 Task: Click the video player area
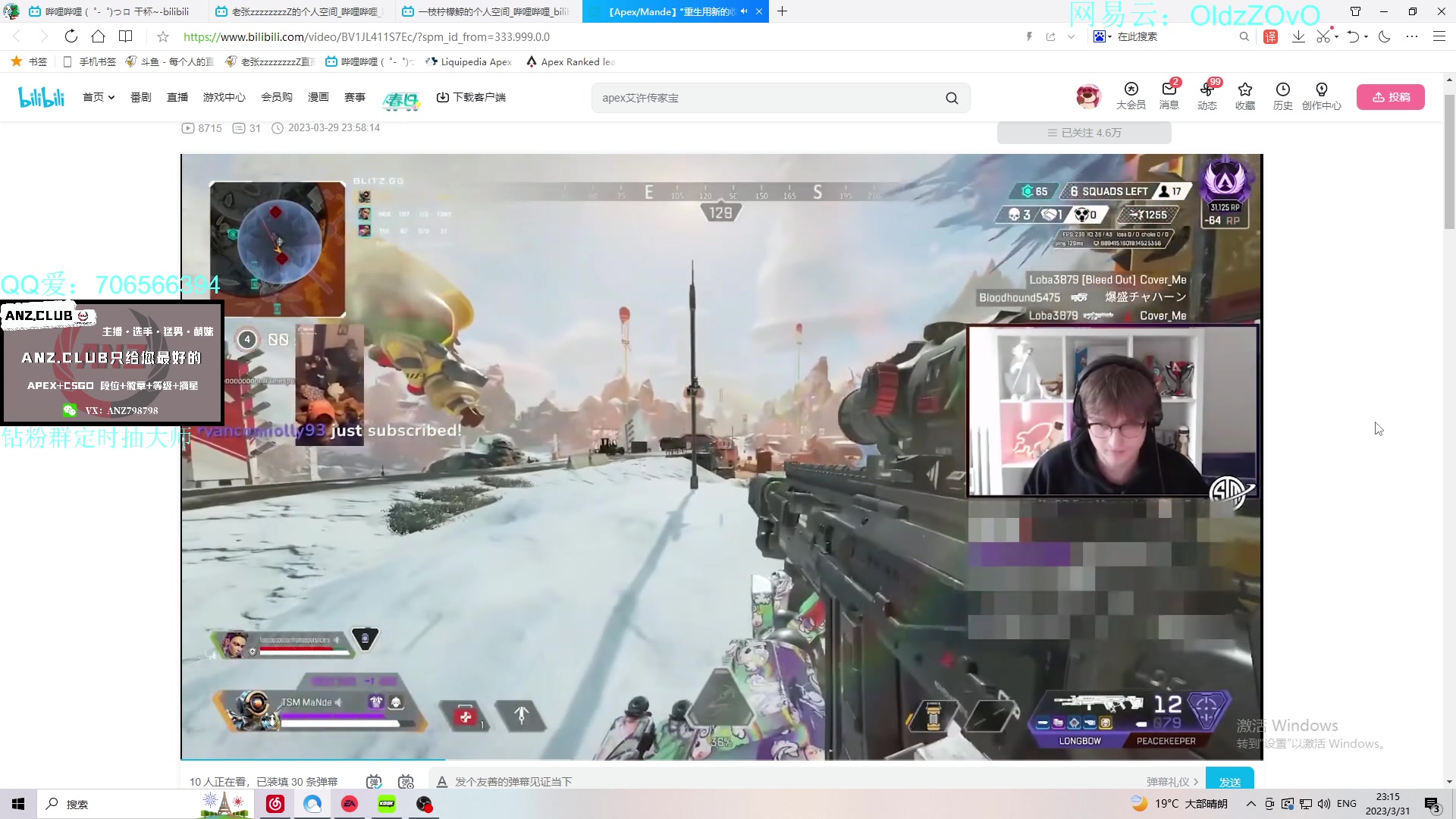tap(721, 457)
